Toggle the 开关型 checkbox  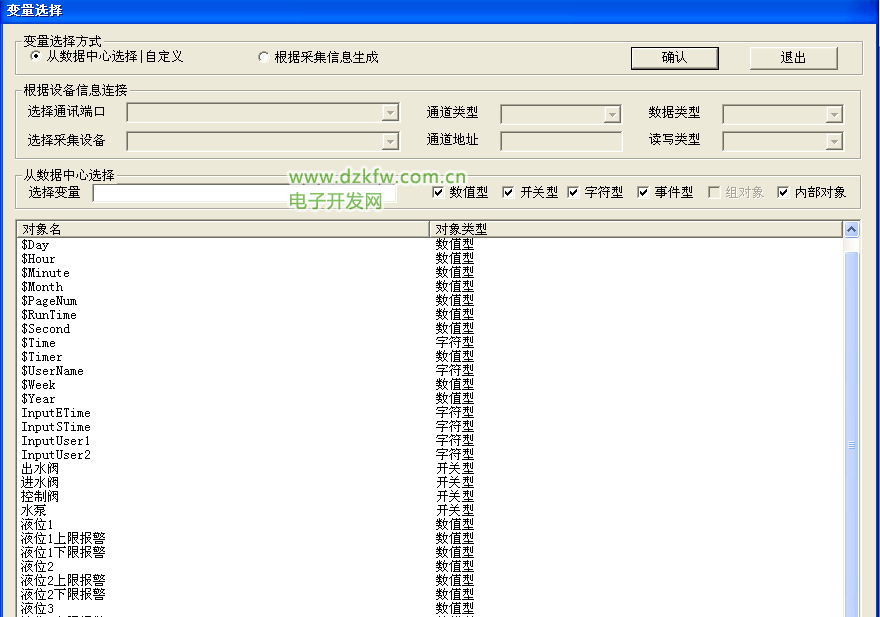pos(508,192)
